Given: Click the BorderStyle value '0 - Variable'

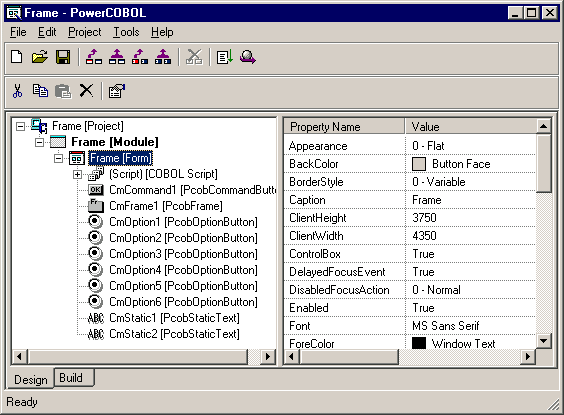Looking at the screenshot, I should (438, 182).
